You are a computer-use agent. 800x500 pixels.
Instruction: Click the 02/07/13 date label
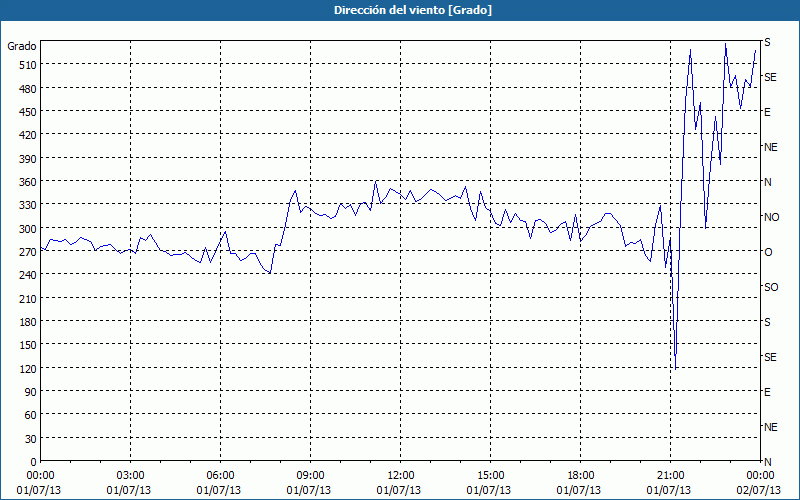point(759,490)
